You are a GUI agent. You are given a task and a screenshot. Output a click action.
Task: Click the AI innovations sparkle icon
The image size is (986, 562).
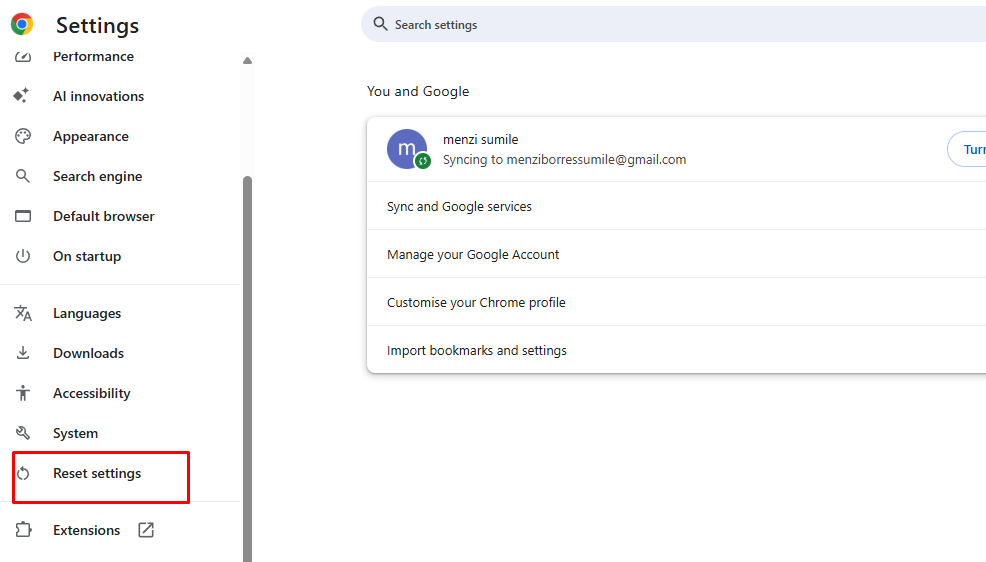22,96
